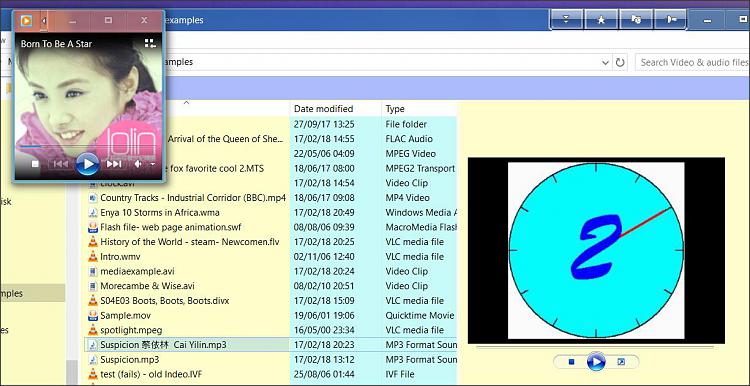Open preview in Windows Media Player
This screenshot has width=750, height=386.
(x=621, y=362)
